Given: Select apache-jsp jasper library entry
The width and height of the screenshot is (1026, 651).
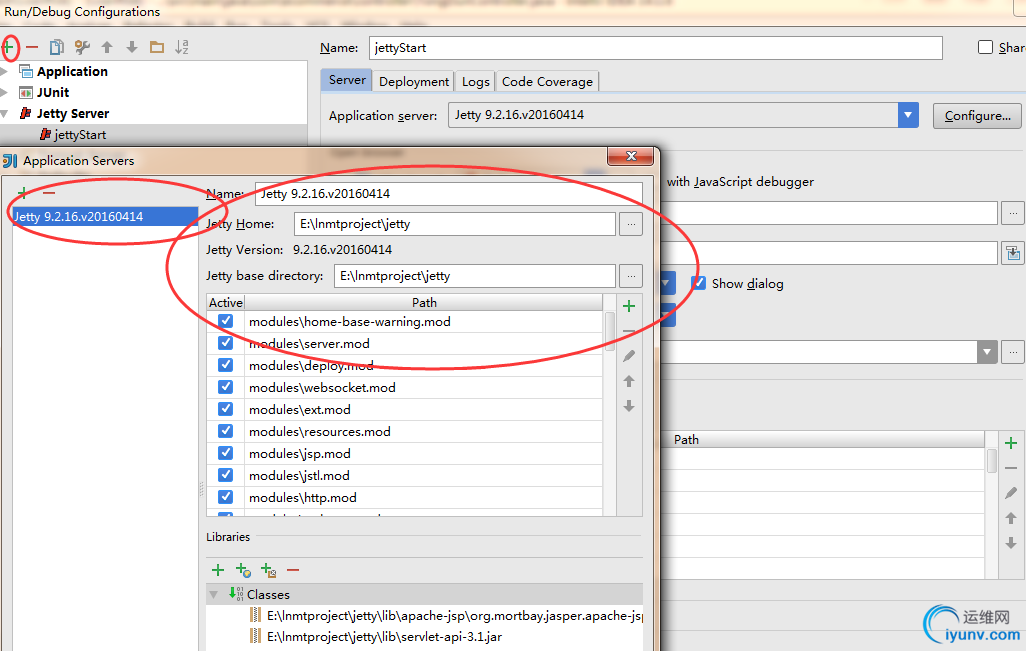Looking at the screenshot, I should click(x=446, y=616).
